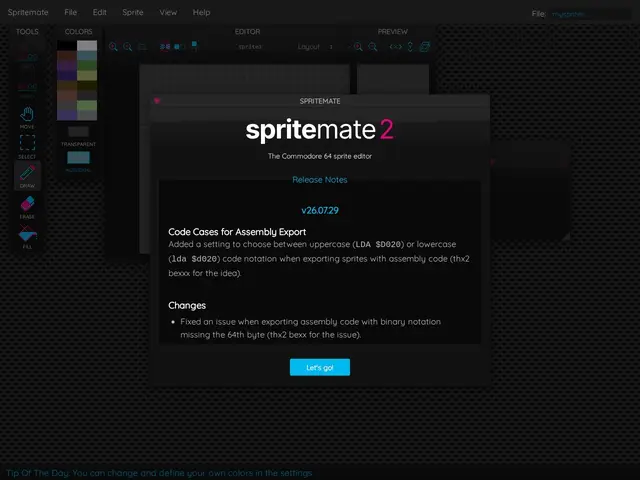Image resolution: width=640 pixels, height=480 pixels.
Task: Select the Move hand tool
Action: coord(27,117)
